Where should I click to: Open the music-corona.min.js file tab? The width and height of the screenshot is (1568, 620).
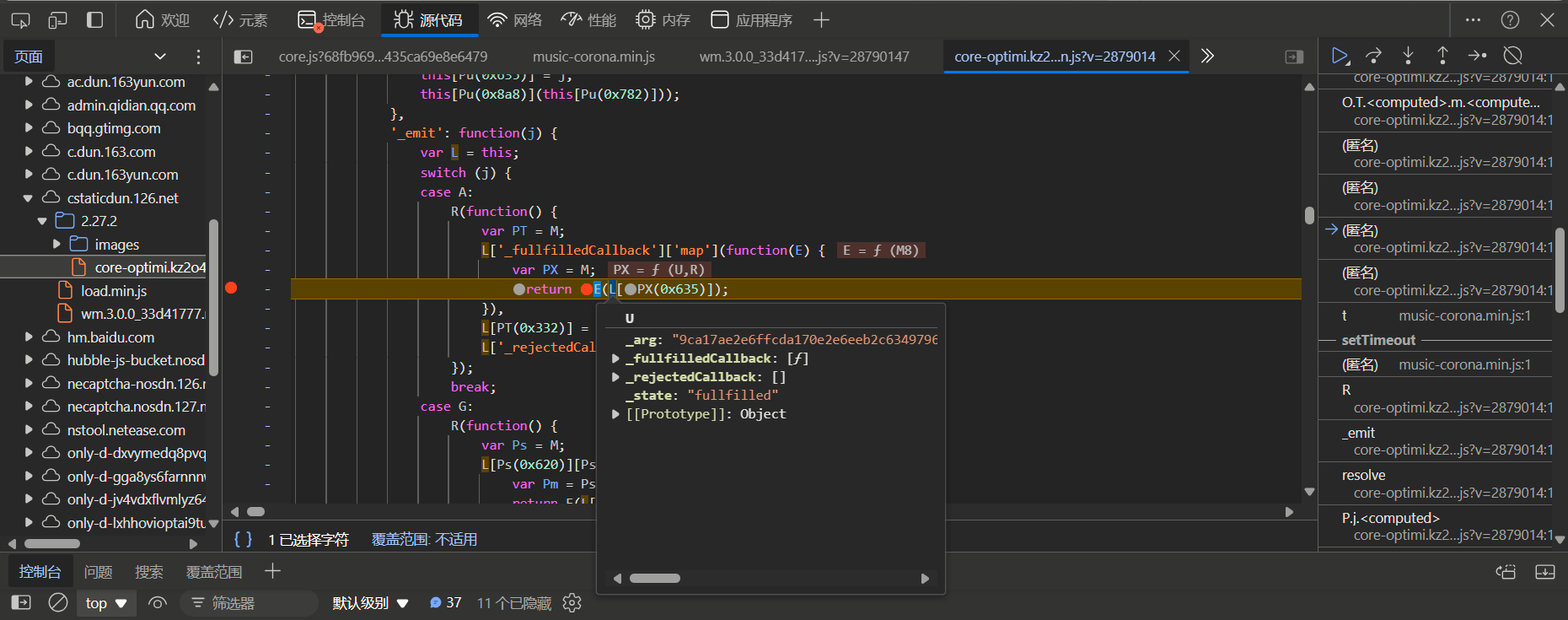click(593, 57)
